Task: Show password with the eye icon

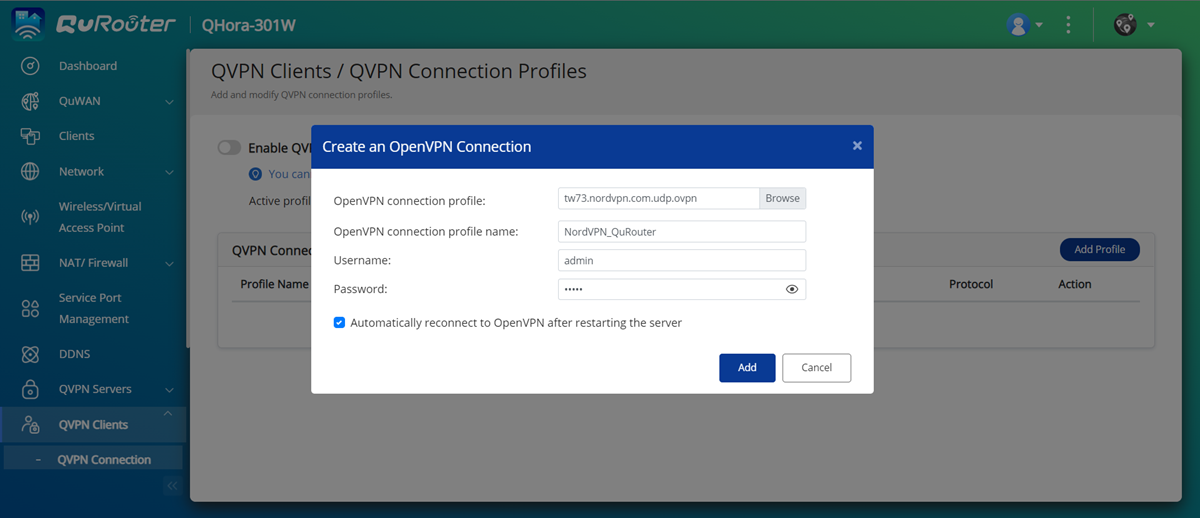Action: point(792,289)
